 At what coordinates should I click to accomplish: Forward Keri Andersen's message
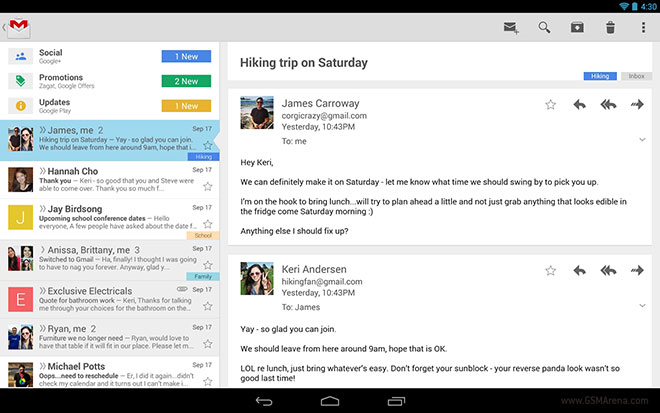pyautogui.click(x=637, y=270)
